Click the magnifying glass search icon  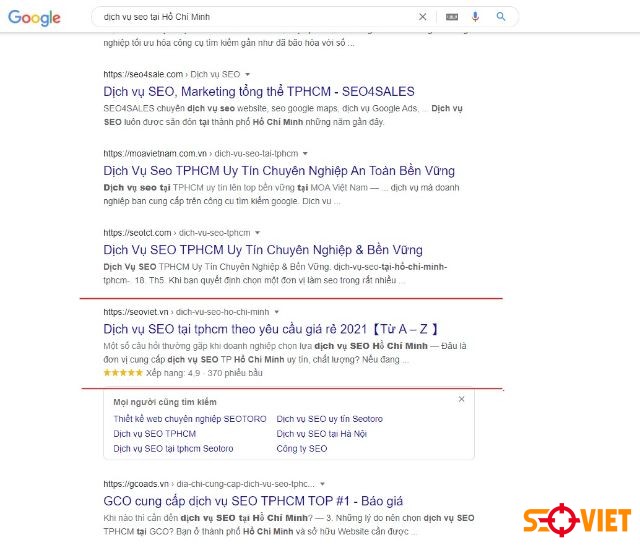pyautogui.click(x=501, y=17)
